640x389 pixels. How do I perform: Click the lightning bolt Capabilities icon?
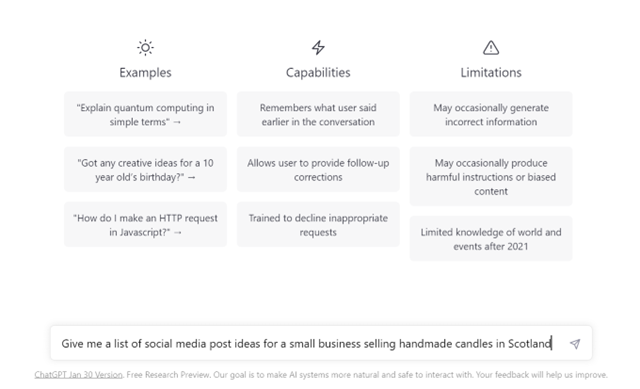(318, 48)
